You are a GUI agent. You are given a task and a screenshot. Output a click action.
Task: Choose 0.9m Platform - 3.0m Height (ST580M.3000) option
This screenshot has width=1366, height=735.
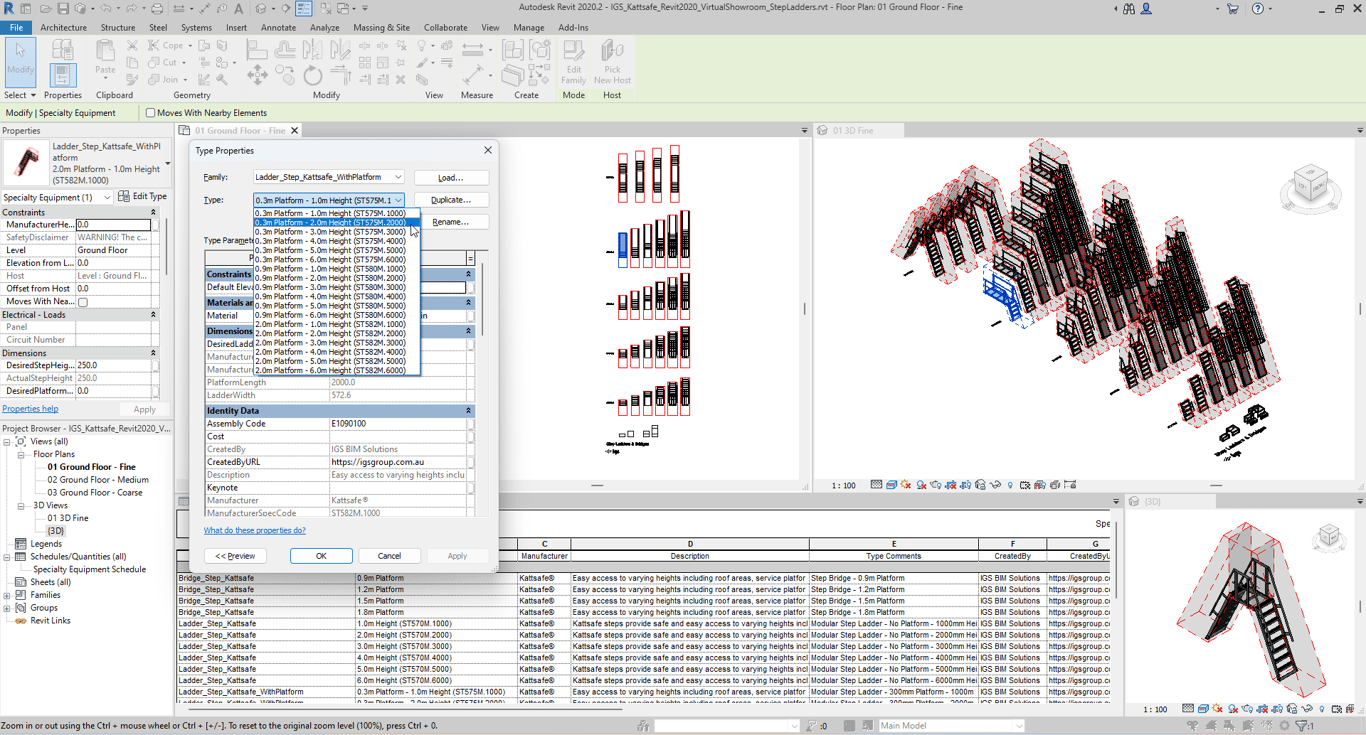coord(330,287)
